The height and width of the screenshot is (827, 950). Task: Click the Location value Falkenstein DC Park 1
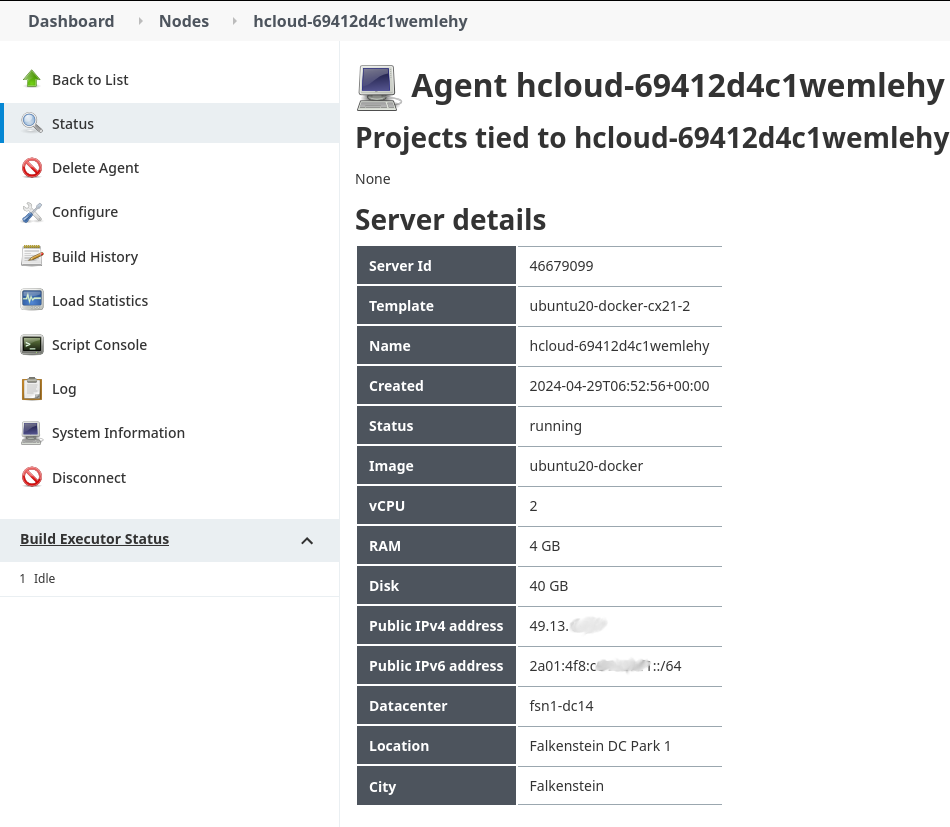[600, 746]
